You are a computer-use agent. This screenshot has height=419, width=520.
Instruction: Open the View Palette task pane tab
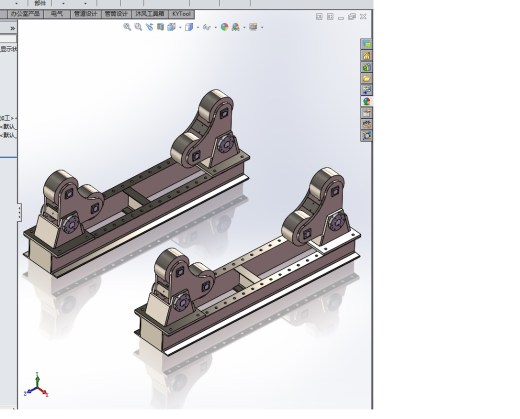point(366,90)
